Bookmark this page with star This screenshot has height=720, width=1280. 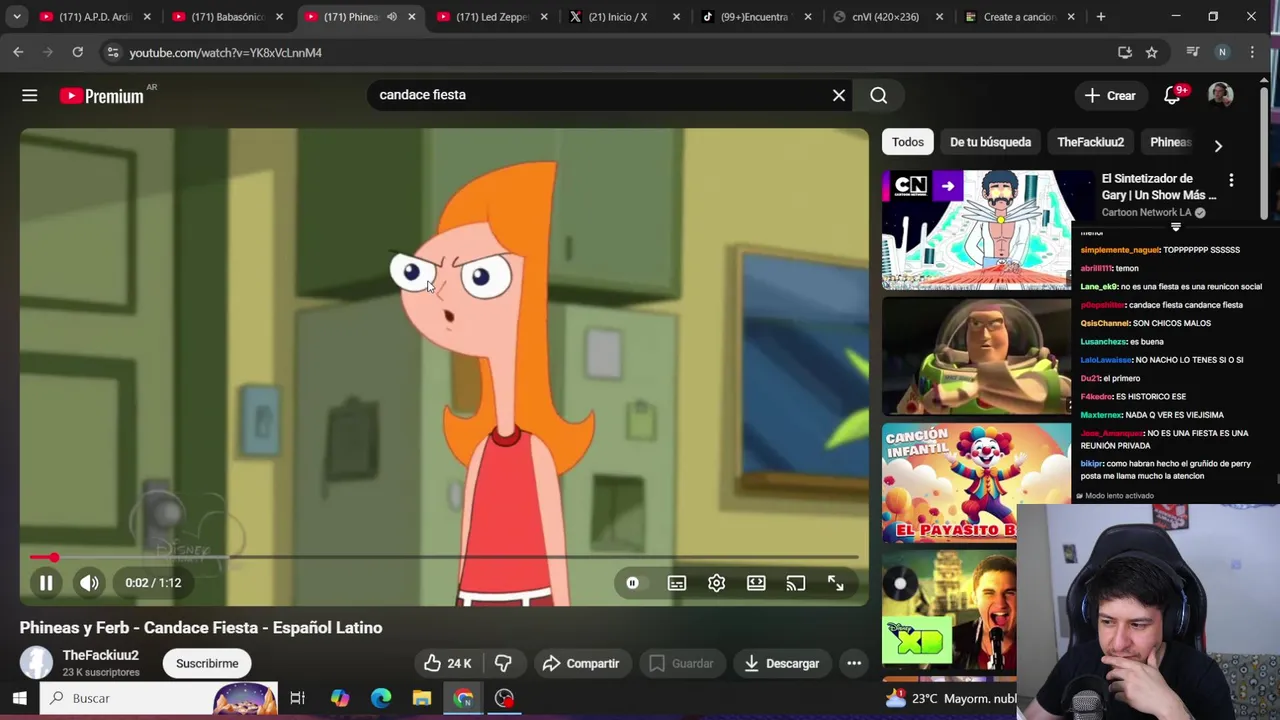point(1152,52)
